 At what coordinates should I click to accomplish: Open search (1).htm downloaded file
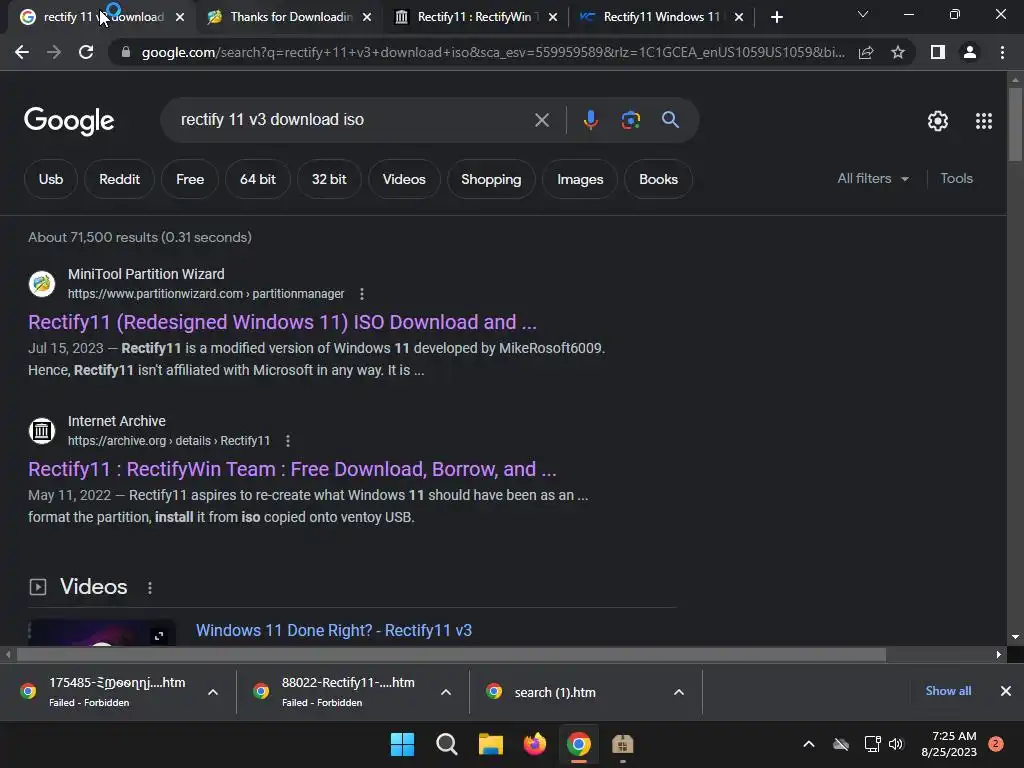(555, 692)
